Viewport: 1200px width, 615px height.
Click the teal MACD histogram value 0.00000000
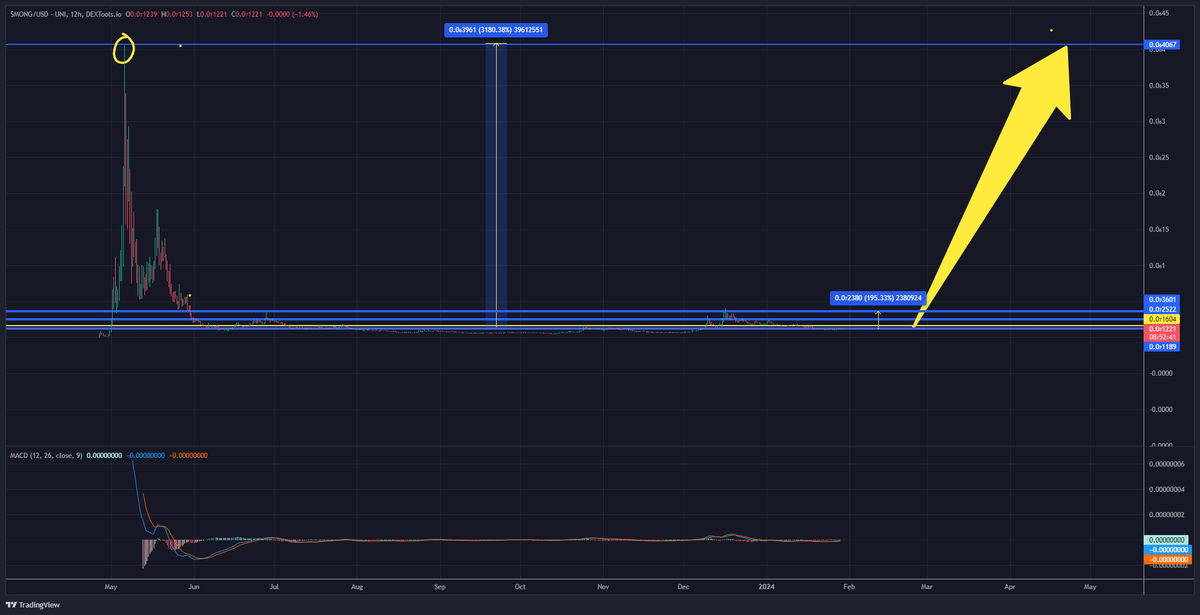105,455
